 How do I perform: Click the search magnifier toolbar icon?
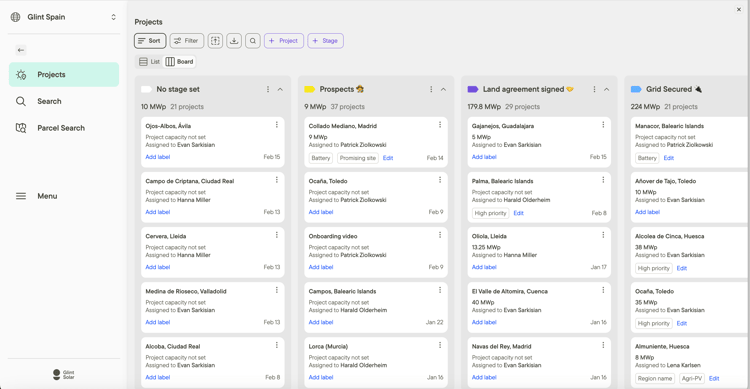click(253, 41)
